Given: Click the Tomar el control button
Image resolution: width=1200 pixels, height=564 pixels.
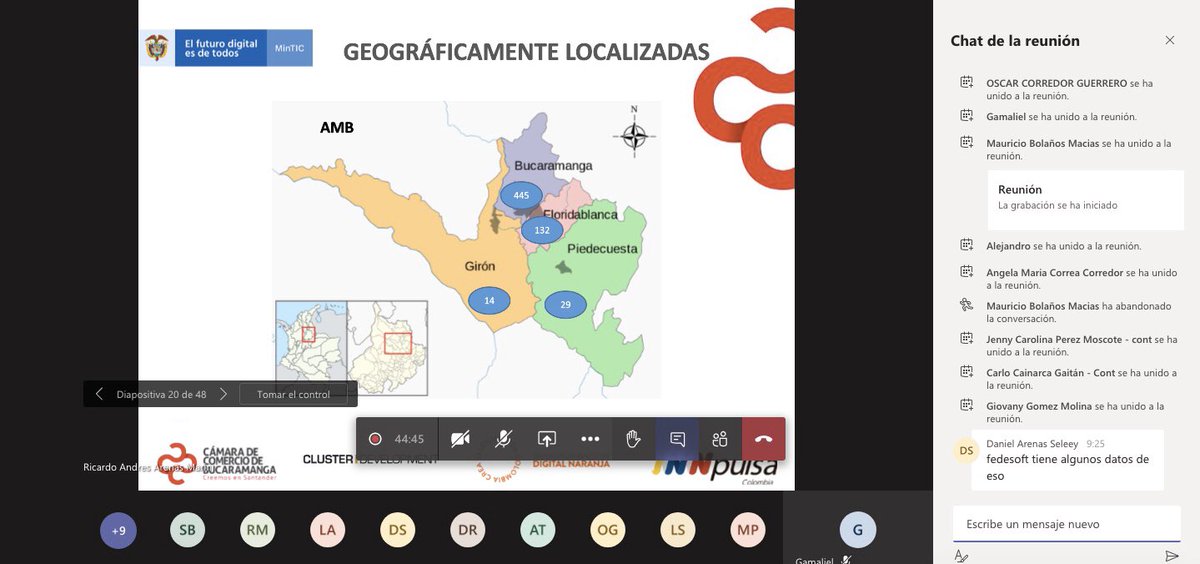Looking at the screenshot, I should click(x=293, y=394).
